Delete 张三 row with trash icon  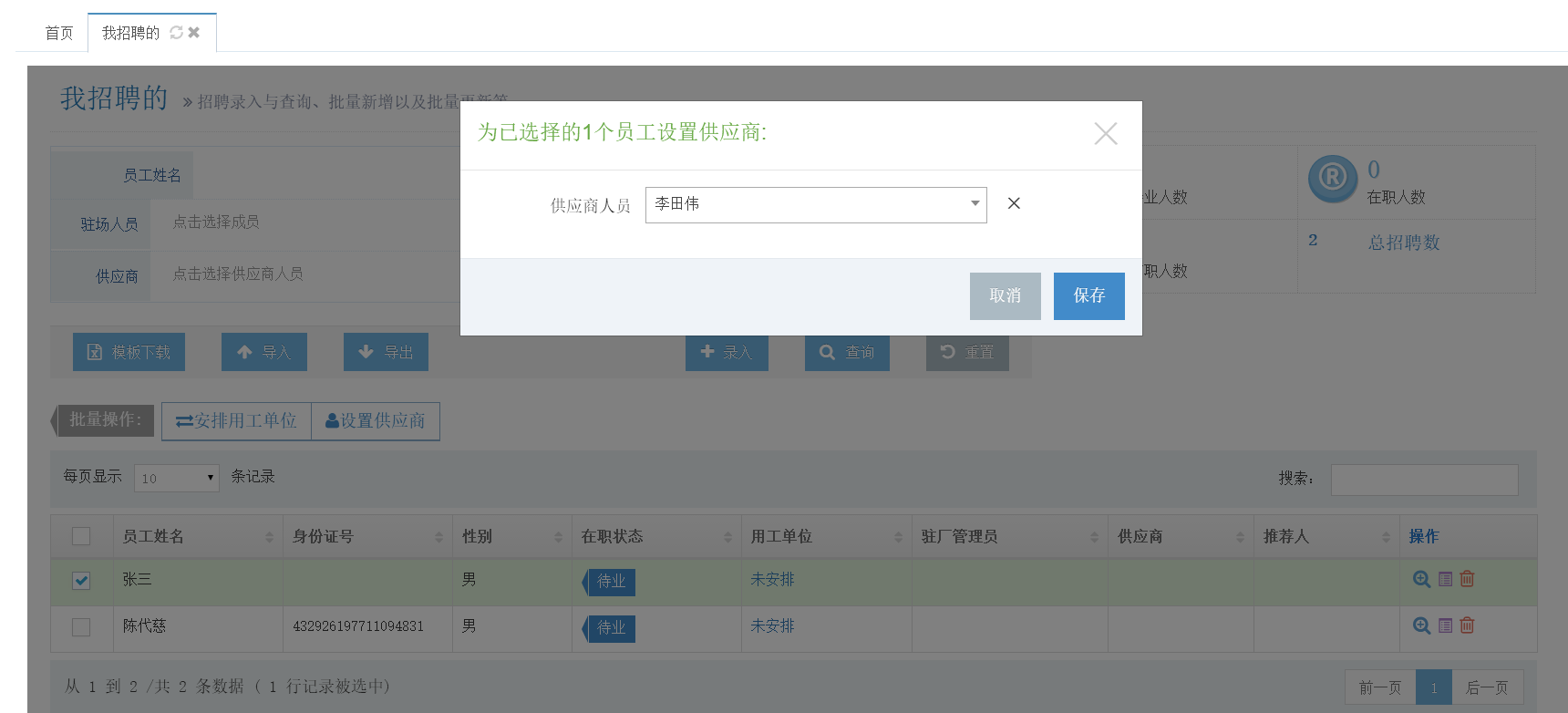click(1467, 579)
